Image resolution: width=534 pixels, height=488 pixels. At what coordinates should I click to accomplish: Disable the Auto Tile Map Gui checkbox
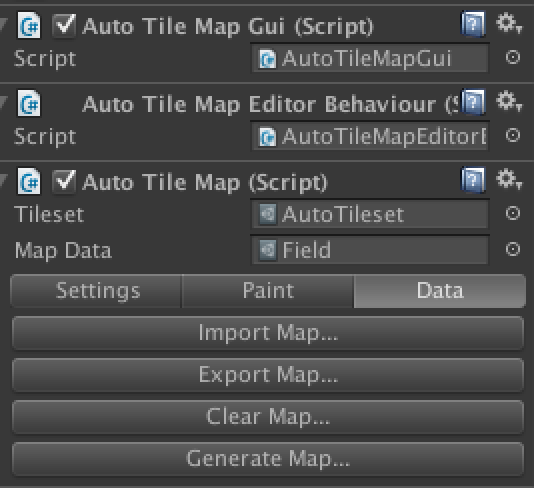coord(64,26)
